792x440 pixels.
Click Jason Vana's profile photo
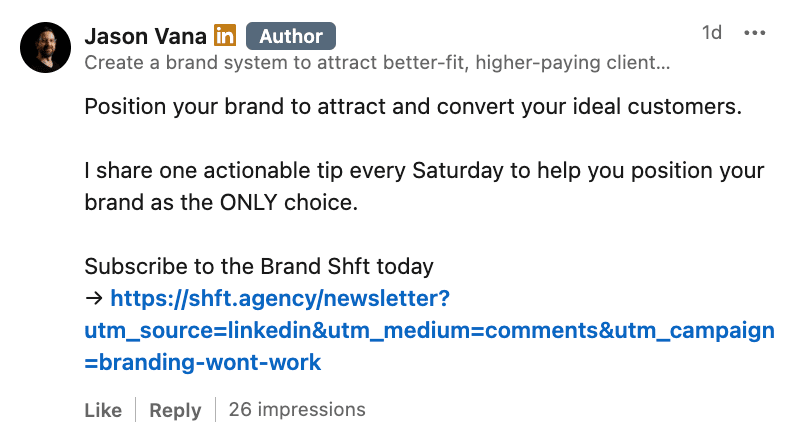coord(45,49)
